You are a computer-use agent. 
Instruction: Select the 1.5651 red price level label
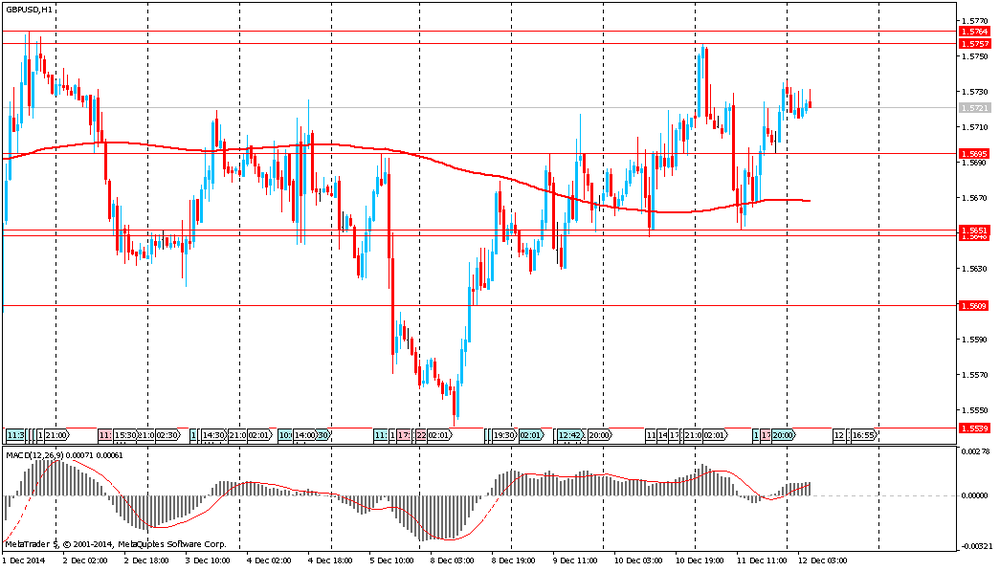(x=973, y=230)
